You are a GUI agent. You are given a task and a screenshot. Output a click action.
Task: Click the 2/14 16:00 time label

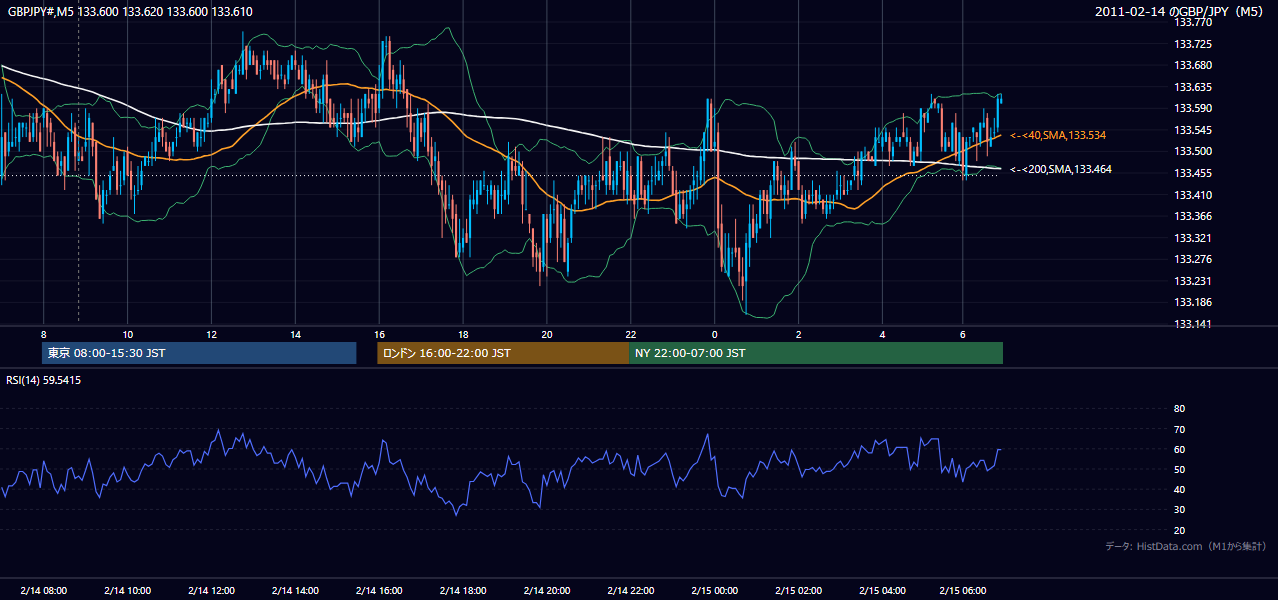[x=379, y=591]
